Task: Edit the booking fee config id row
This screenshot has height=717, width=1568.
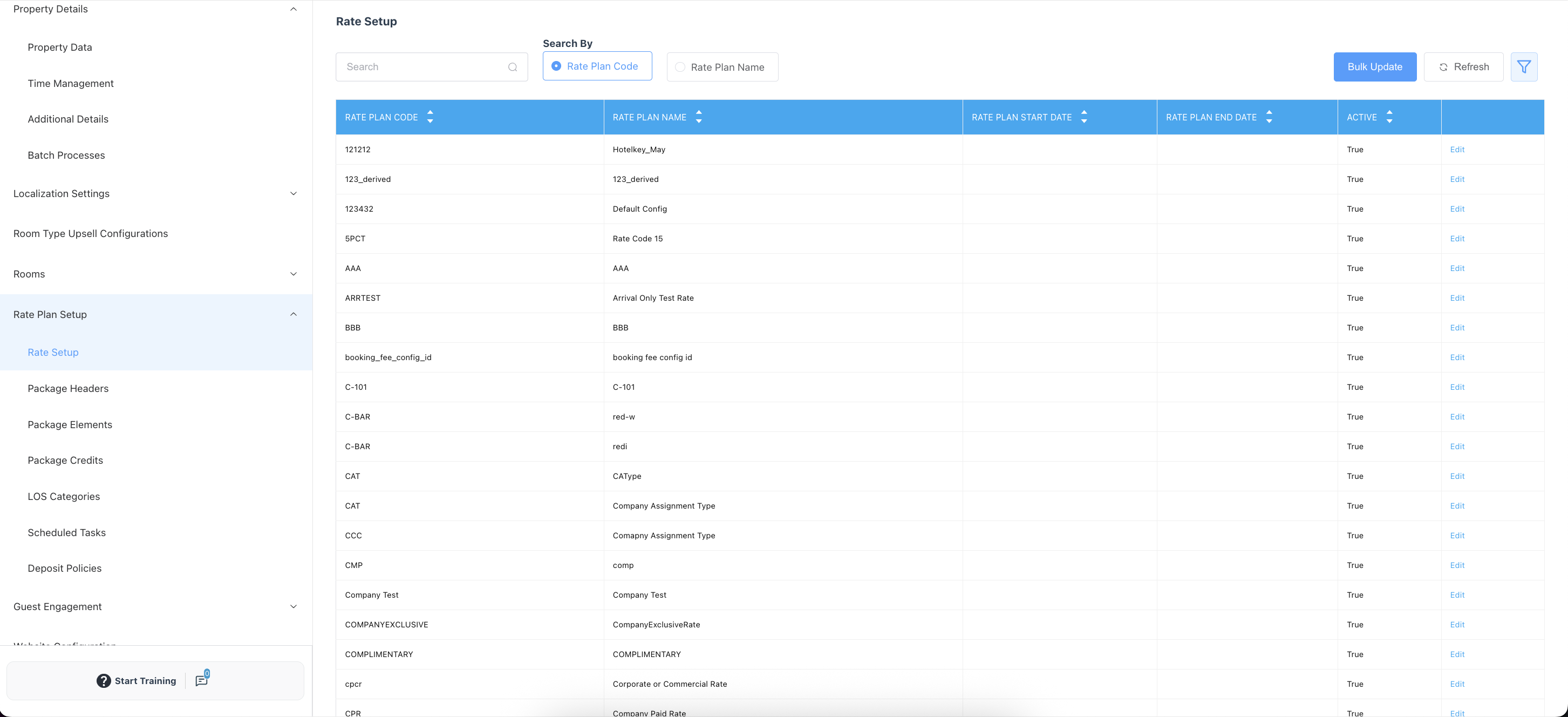Action: tap(1457, 357)
